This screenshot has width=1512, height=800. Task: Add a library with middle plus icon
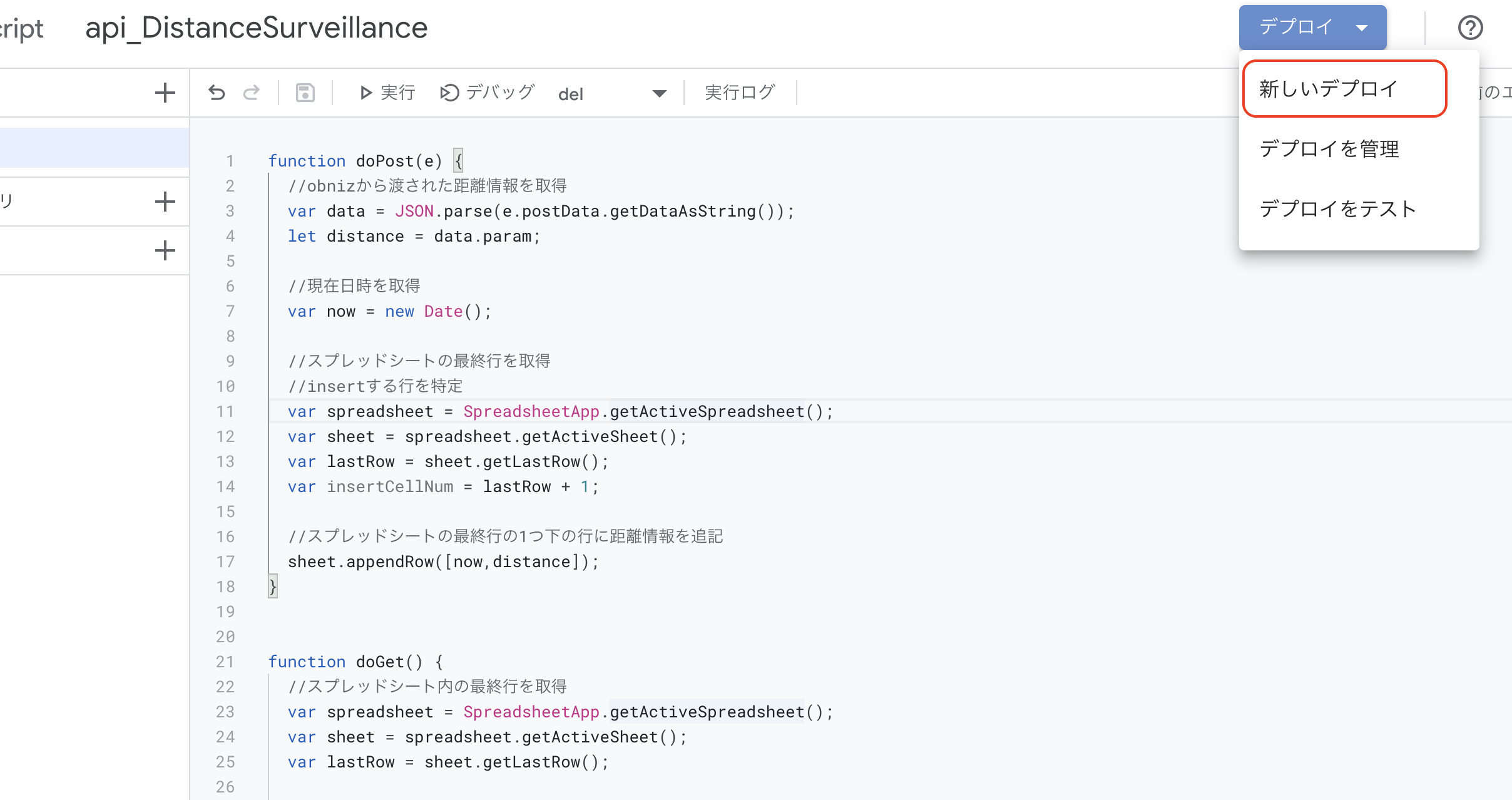tap(165, 202)
